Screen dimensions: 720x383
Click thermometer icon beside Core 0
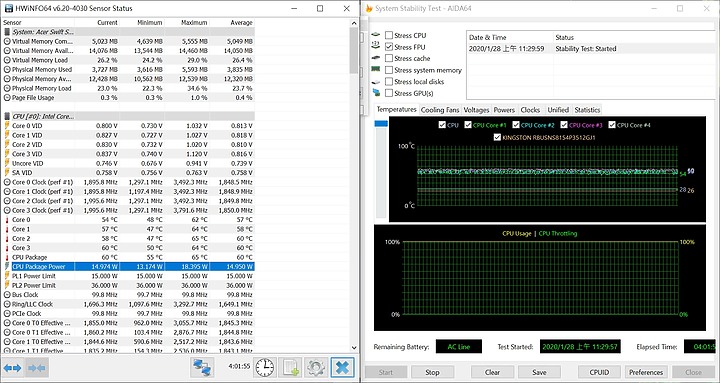tap(7, 220)
